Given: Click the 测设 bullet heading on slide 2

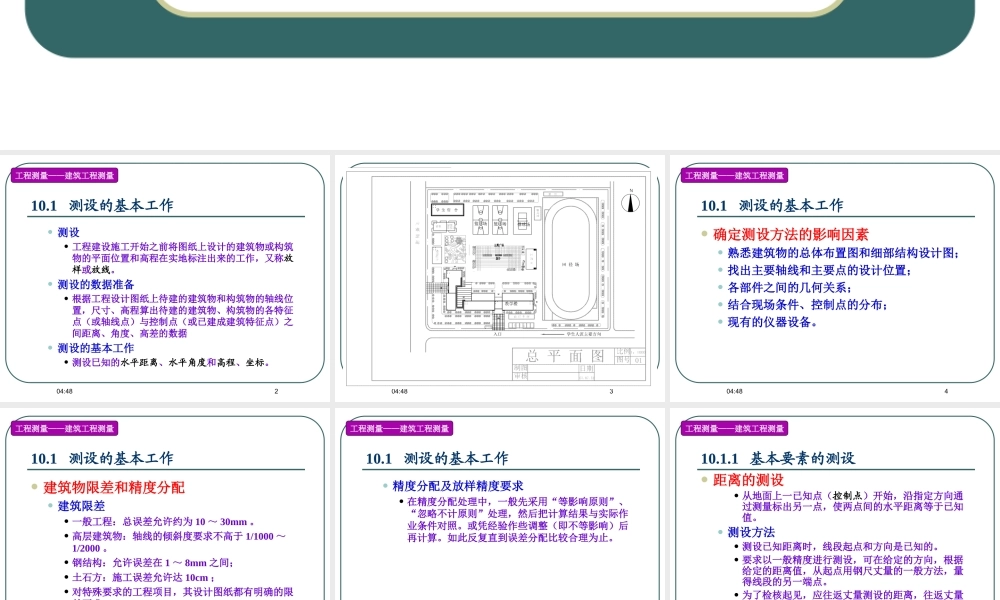Looking at the screenshot, I should point(68,233).
